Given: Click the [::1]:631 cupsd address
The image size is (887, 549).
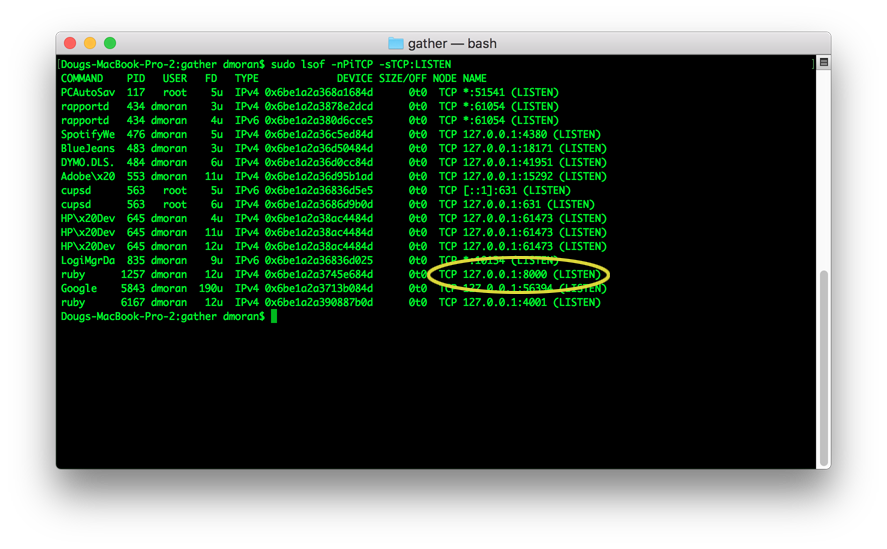Looking at the screenshot, I should coord(490,191).
